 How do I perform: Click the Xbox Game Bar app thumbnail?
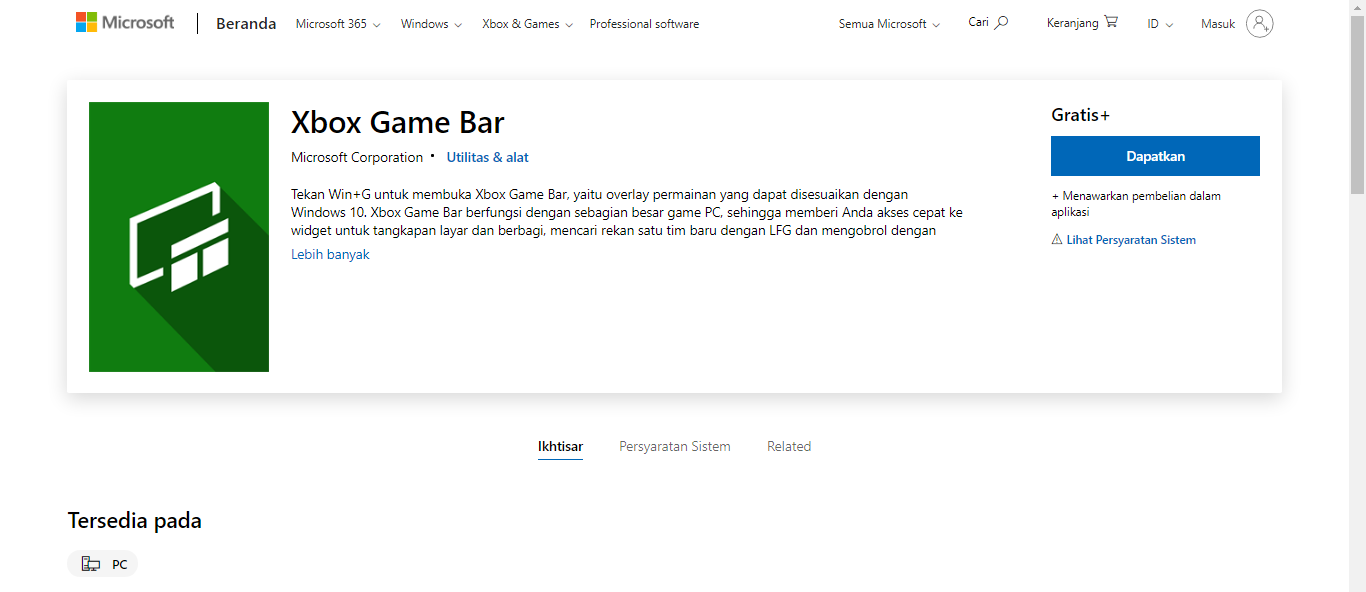pyautogui.click(x=179, y=237)
